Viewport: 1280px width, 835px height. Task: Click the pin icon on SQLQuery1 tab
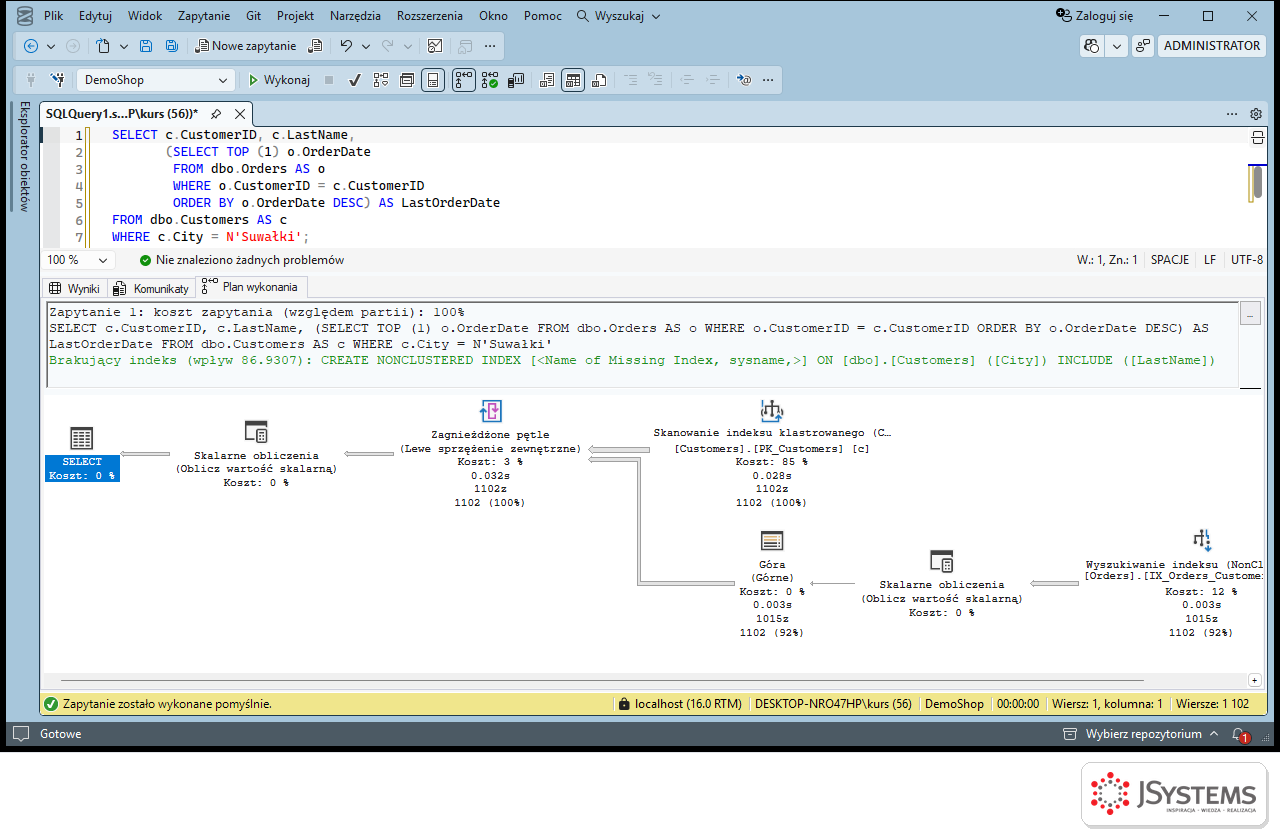(216, 114)
